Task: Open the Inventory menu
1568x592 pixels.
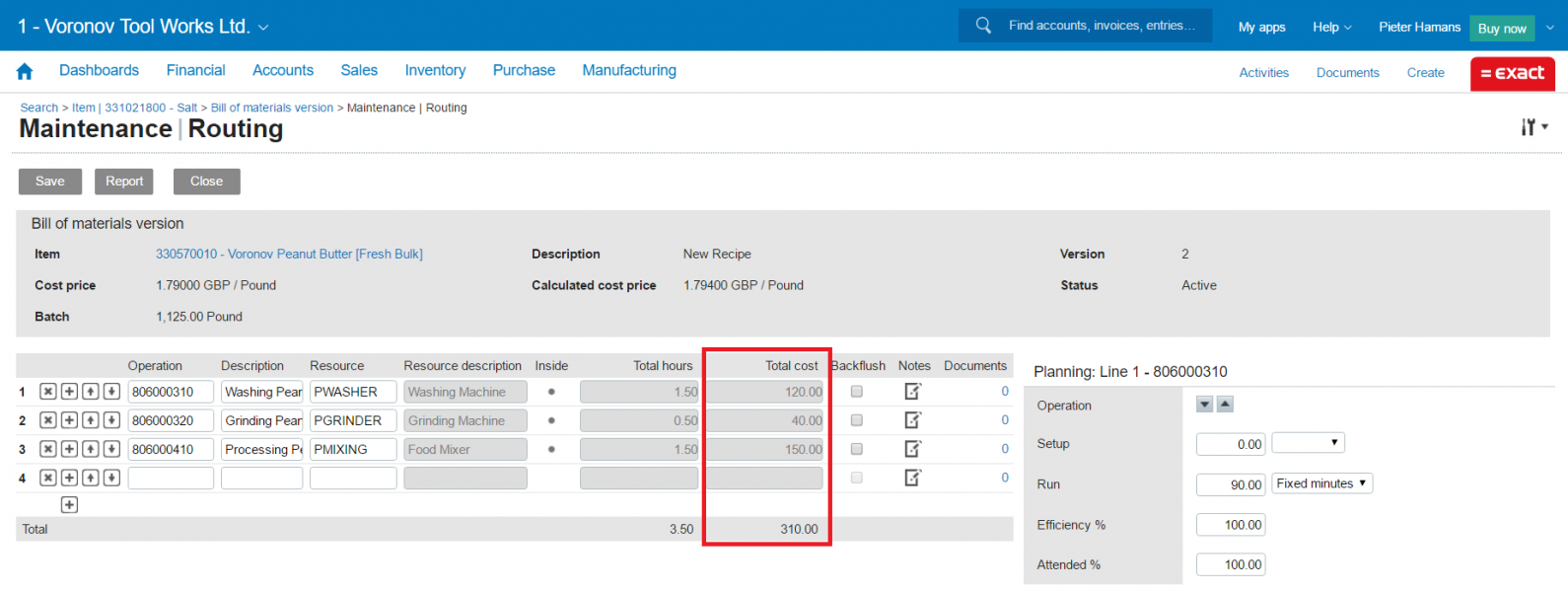Action: [x=435, y=70]
